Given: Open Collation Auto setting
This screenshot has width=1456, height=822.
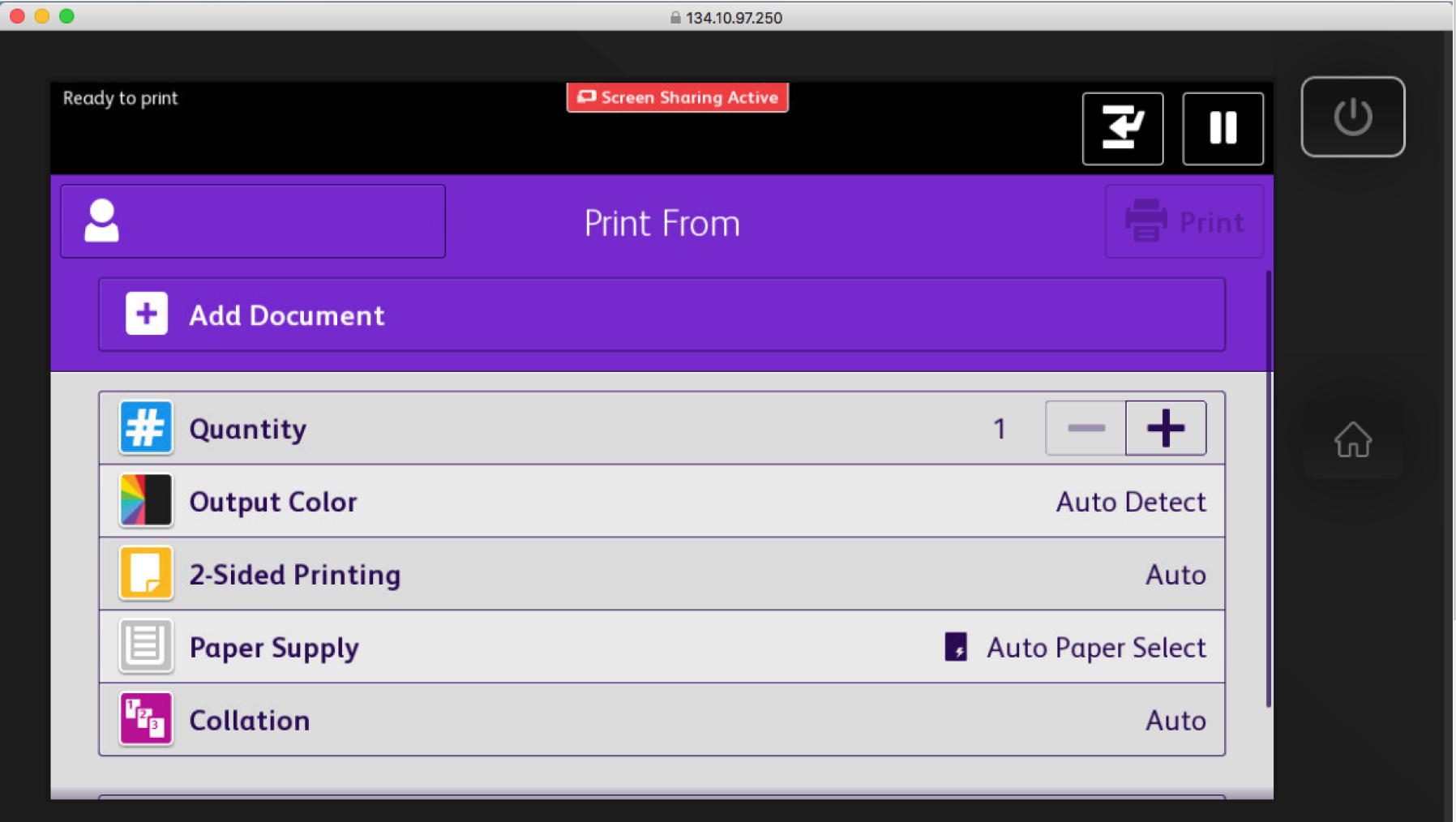Looking at the screenshot, I should [x=1175, y=721].
